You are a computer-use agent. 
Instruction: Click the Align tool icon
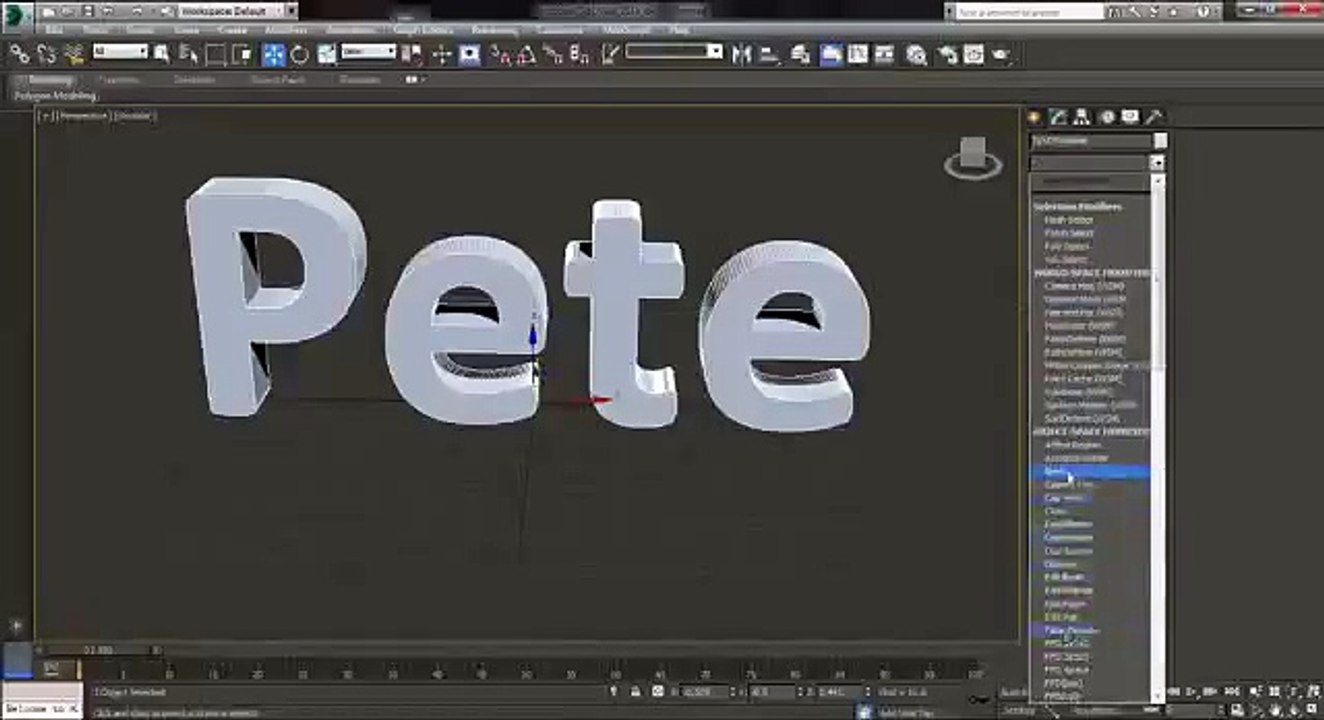pos(770,54)
